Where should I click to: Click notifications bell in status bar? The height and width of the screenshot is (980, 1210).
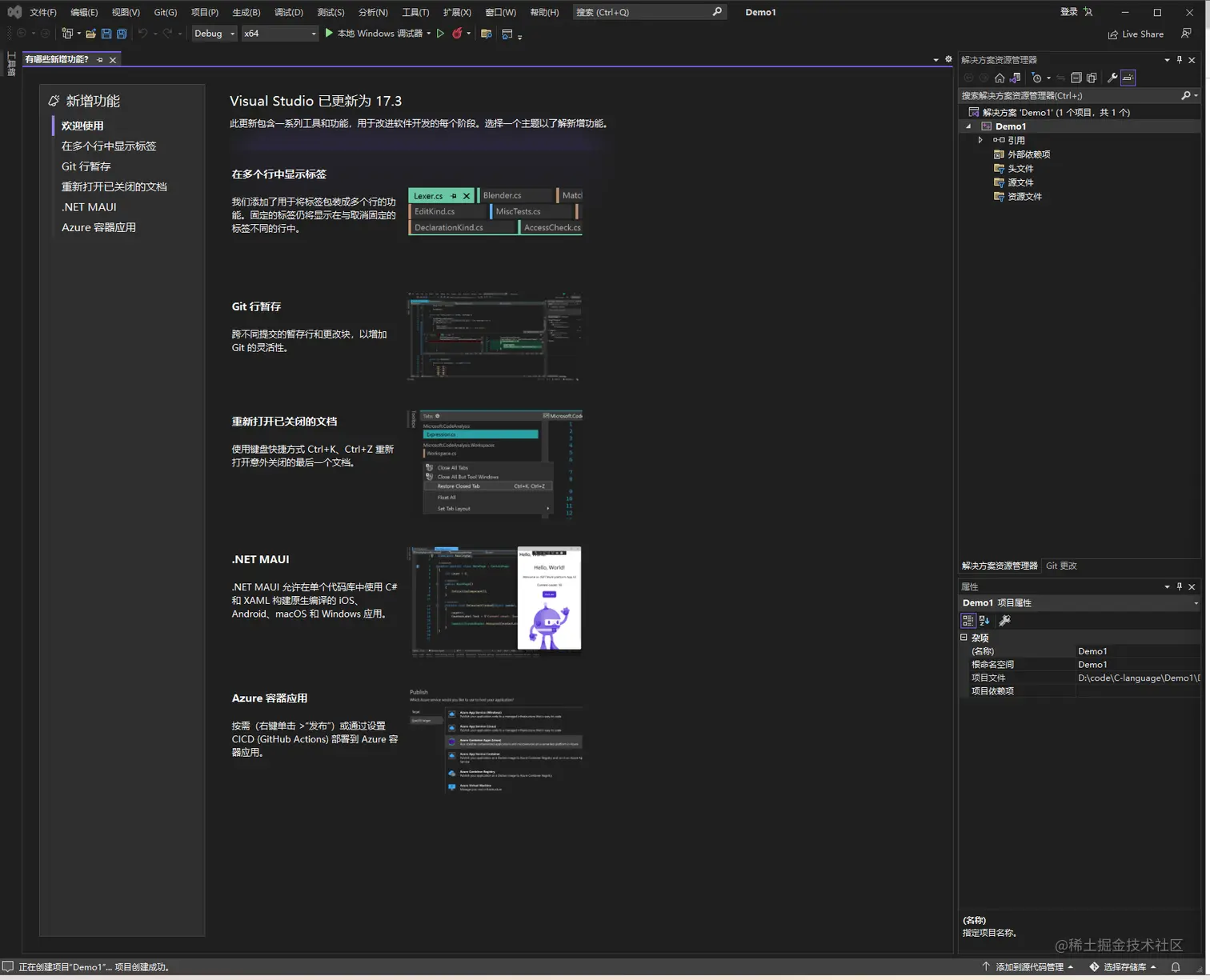1176,966
